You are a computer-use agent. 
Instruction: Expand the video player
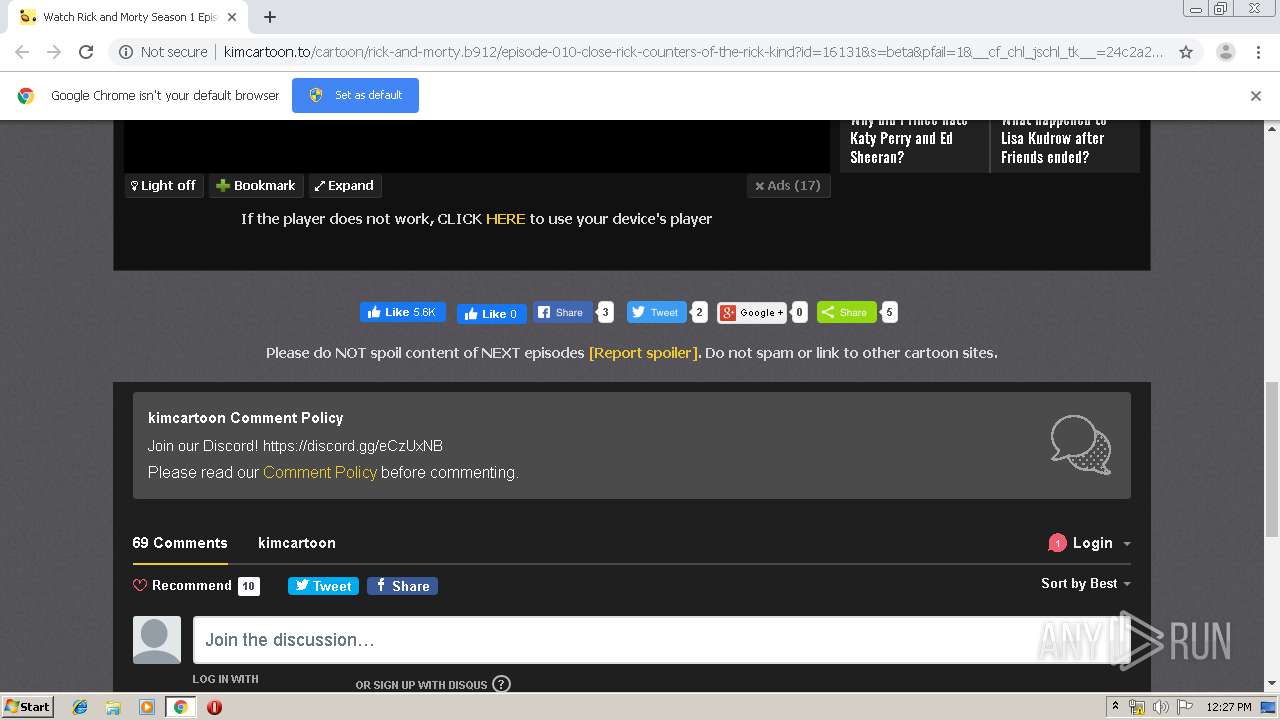click(x=344, y=185)
